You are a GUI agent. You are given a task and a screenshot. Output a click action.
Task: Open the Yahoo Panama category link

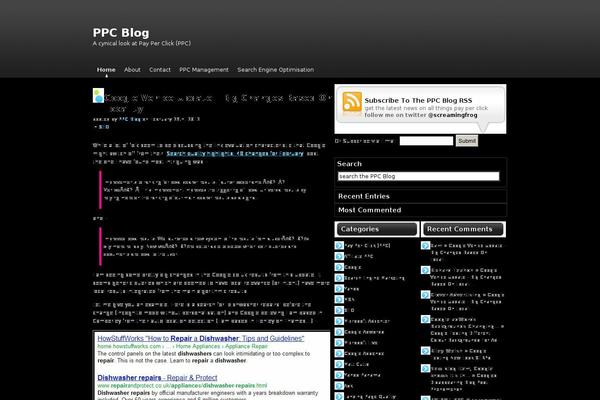(362, 375)
